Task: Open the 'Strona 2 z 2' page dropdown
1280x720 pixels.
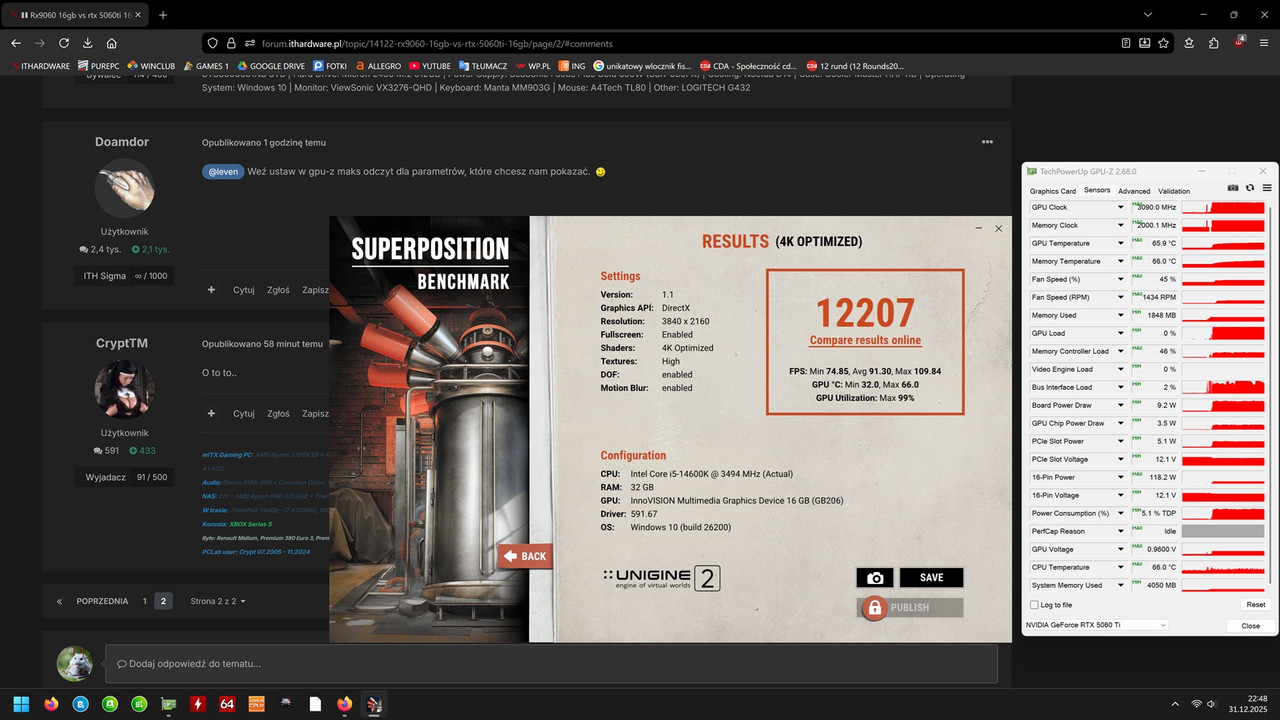Action: pyautogui.click(x=218, y=601)
